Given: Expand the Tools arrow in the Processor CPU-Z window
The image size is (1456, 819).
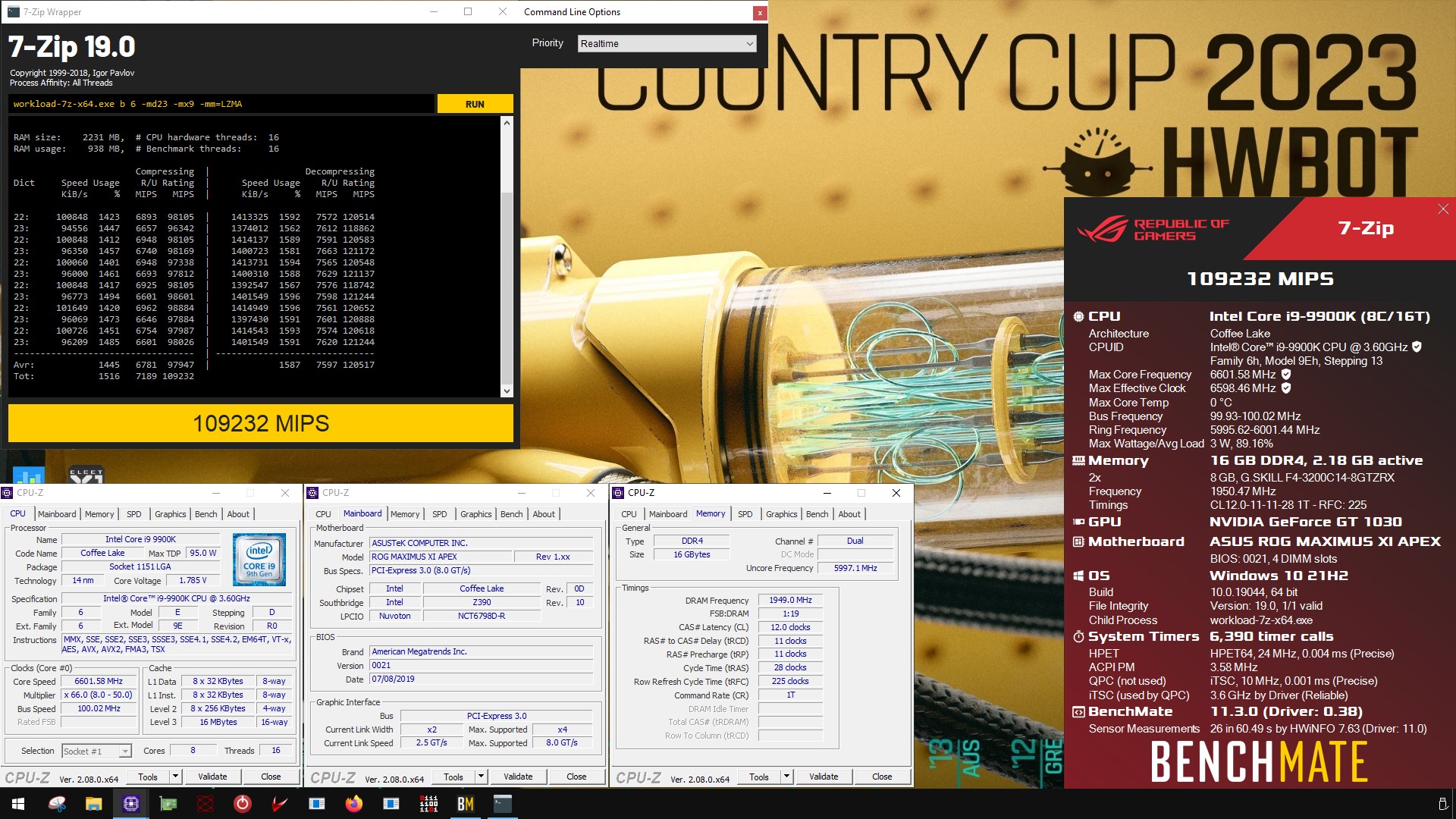Looking at the screenshot, I should click(x=175, y=777).
